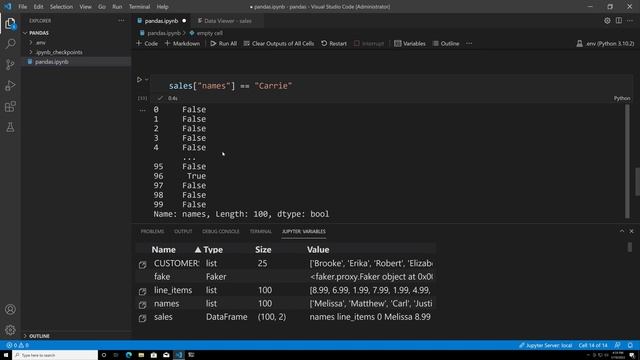Run the current cell with play icon
Viewport: 640px width, 360px height.
coord(139,80)
